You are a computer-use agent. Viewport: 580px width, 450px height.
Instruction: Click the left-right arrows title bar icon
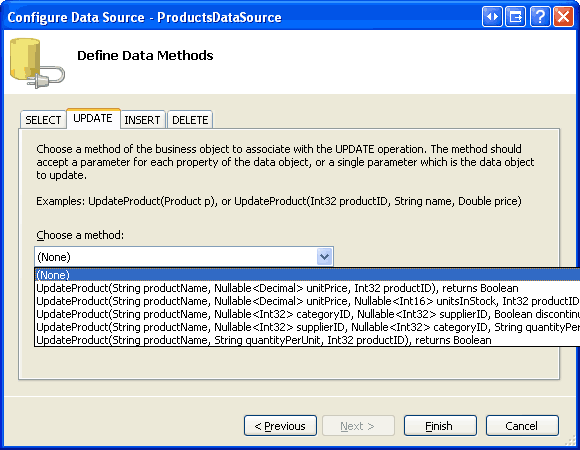point(492,17)
